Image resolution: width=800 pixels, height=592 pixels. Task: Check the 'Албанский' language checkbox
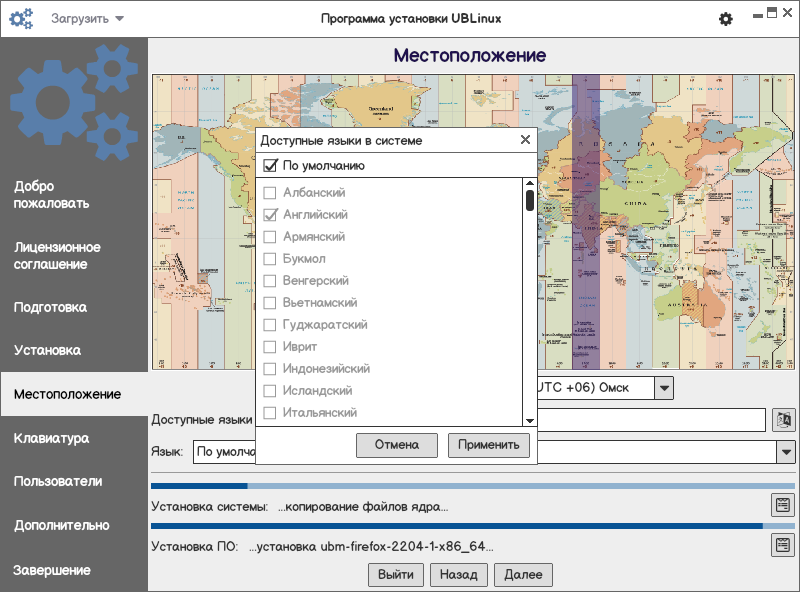(x=269, y=192)
